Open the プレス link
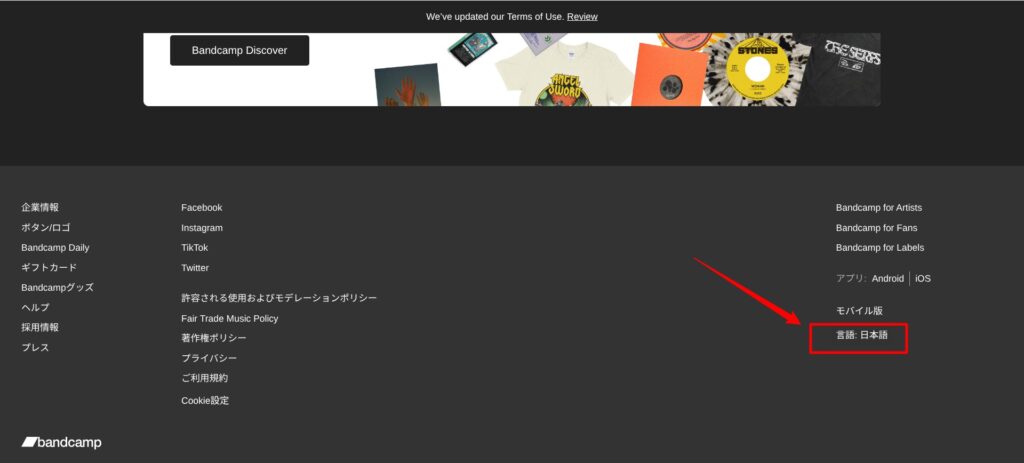Viewport: 1024px width, 463px height. click(35, 347)
